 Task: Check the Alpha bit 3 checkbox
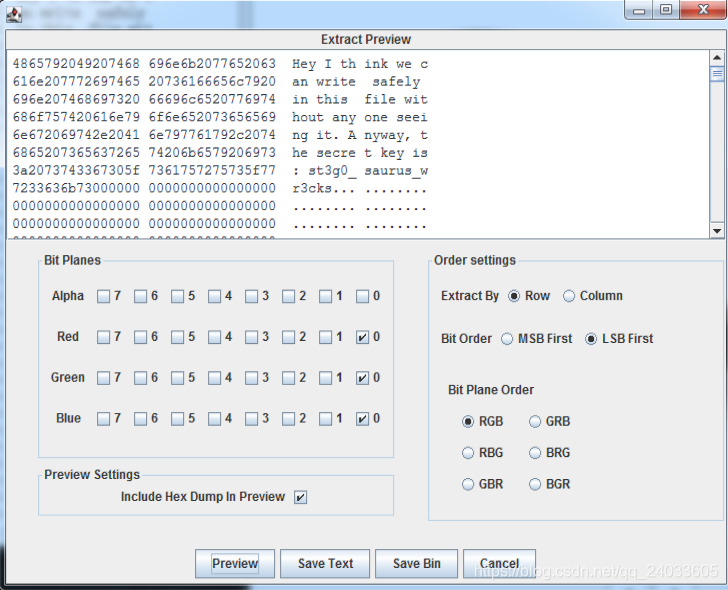[x=251, y=297]
